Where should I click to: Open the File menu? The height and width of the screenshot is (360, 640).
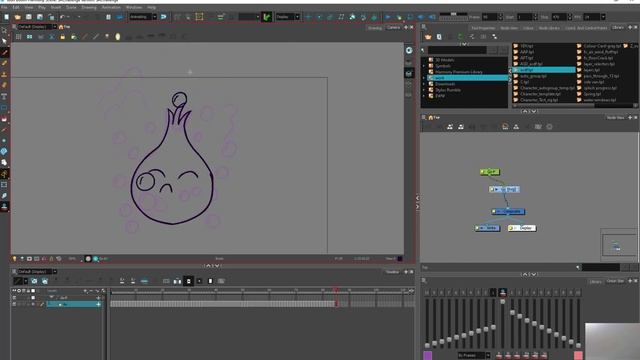pyautogui.click(x=4, y=7)
